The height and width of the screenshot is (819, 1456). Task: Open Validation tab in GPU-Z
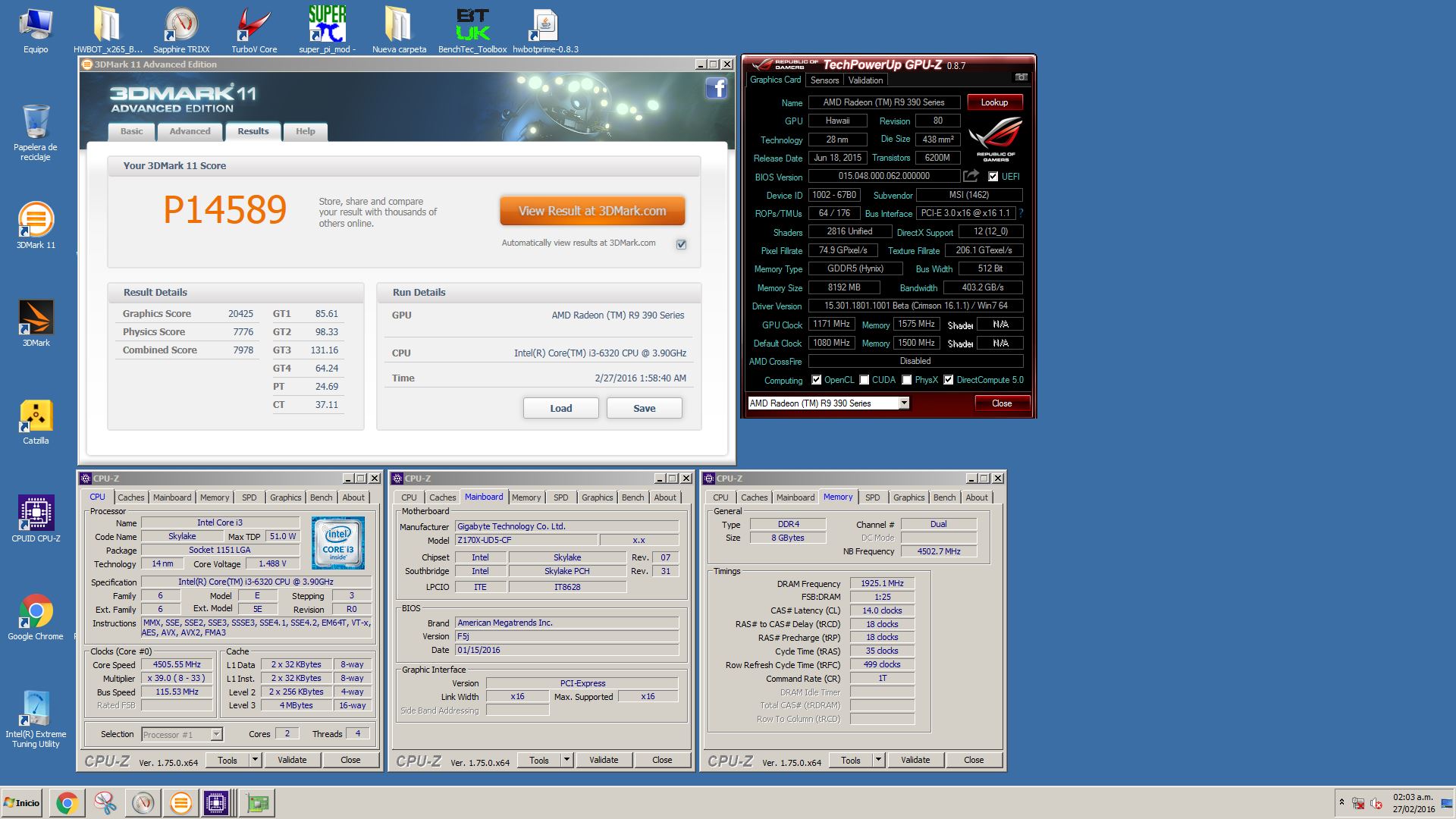pos(865,80)
